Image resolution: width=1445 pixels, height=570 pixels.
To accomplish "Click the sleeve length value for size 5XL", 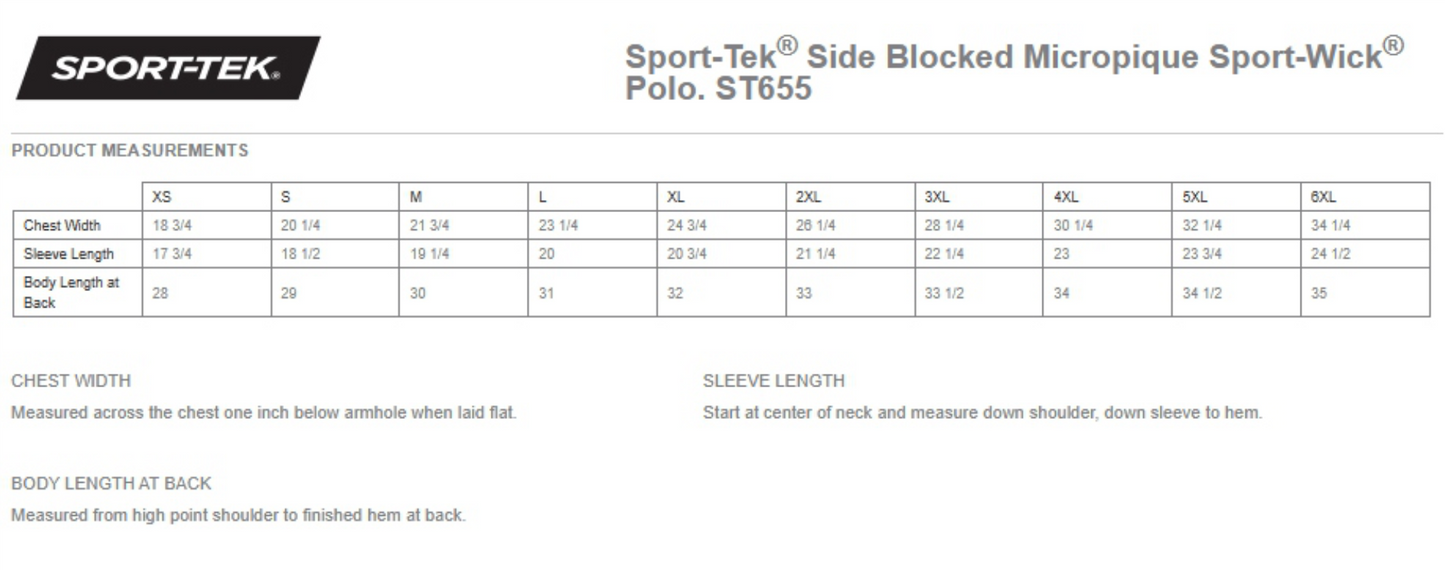I will click(x=1202, y=254).
